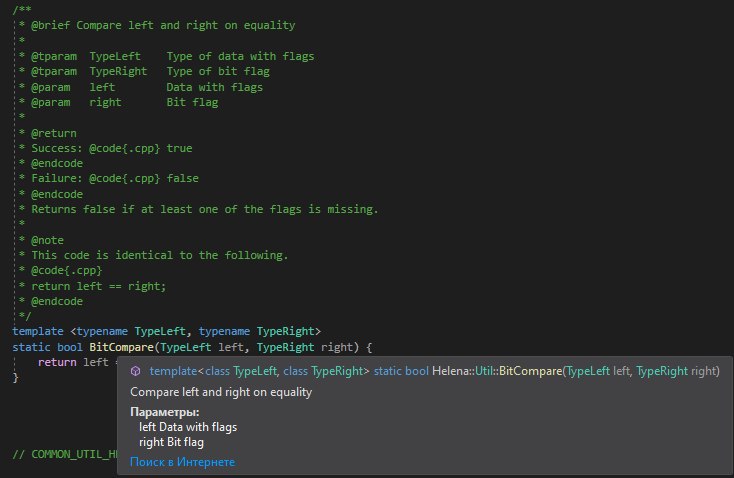
Task: Click the '@note' comment tag
Action: pyautogui.click(x=47, y=240)
